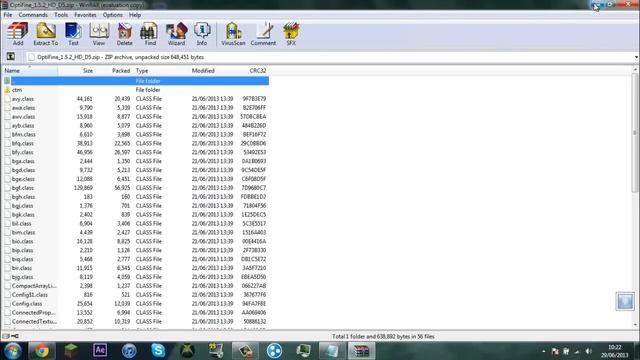Sort by the Size column header
640x360 pixels.
76,71
